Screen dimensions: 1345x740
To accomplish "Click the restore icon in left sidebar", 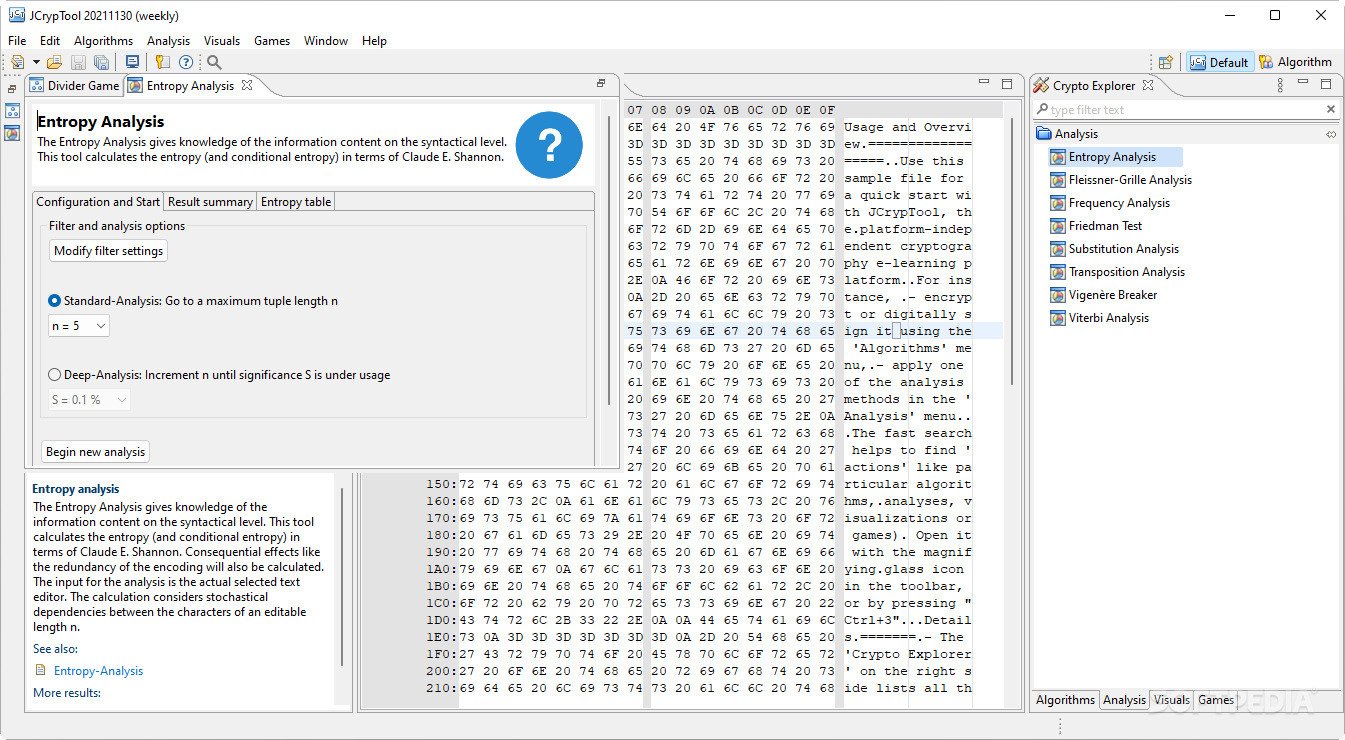I will [x=12, y=89].
